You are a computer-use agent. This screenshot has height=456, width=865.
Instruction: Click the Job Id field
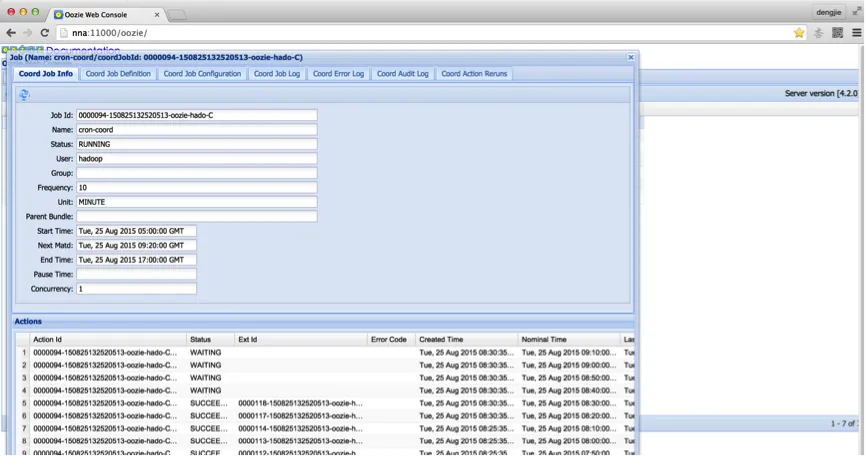(x=197, y=115)
